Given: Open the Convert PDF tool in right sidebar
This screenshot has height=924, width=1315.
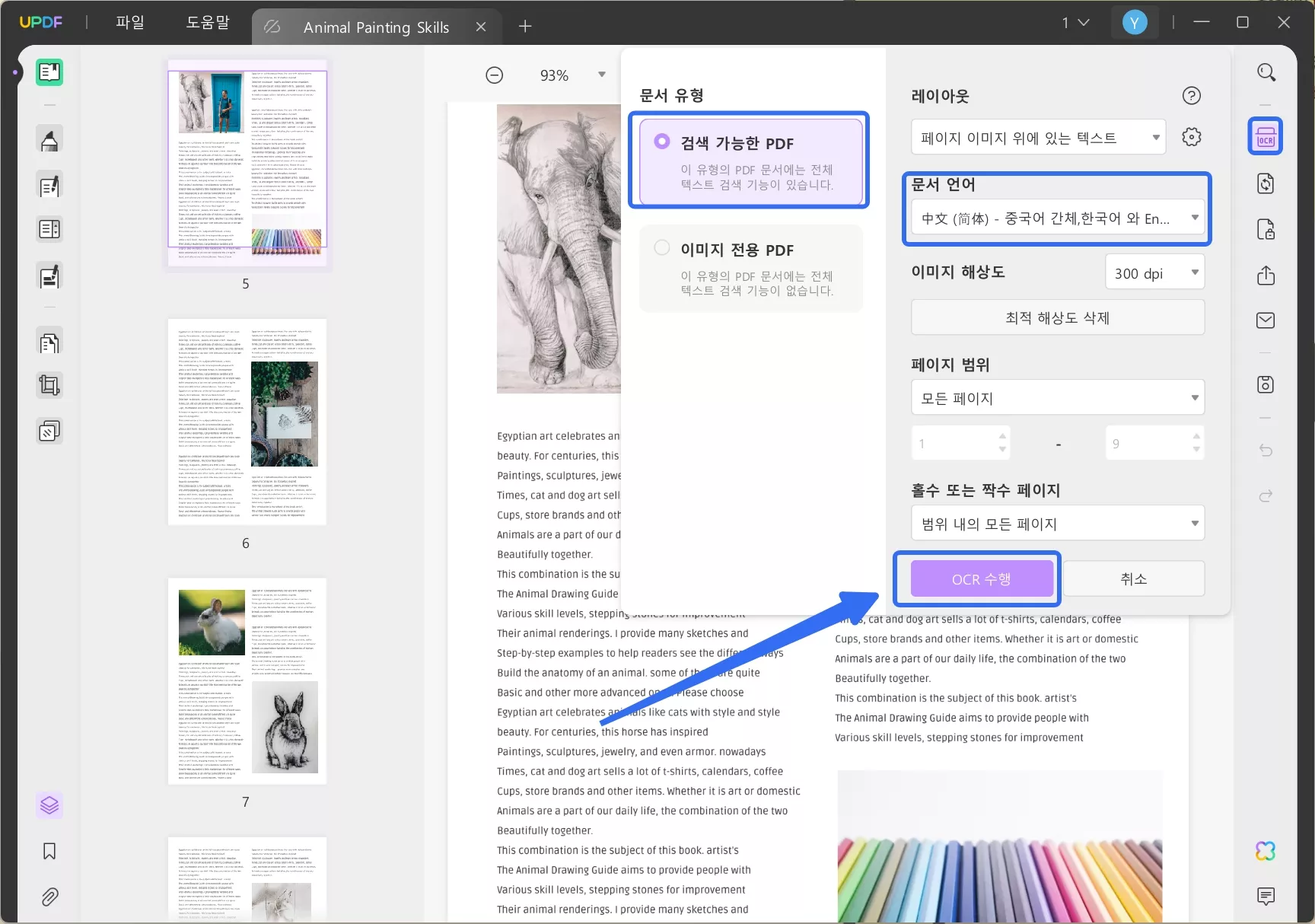Looking at the screenshot, I should pyautogui.click(x=1266, y=183).
